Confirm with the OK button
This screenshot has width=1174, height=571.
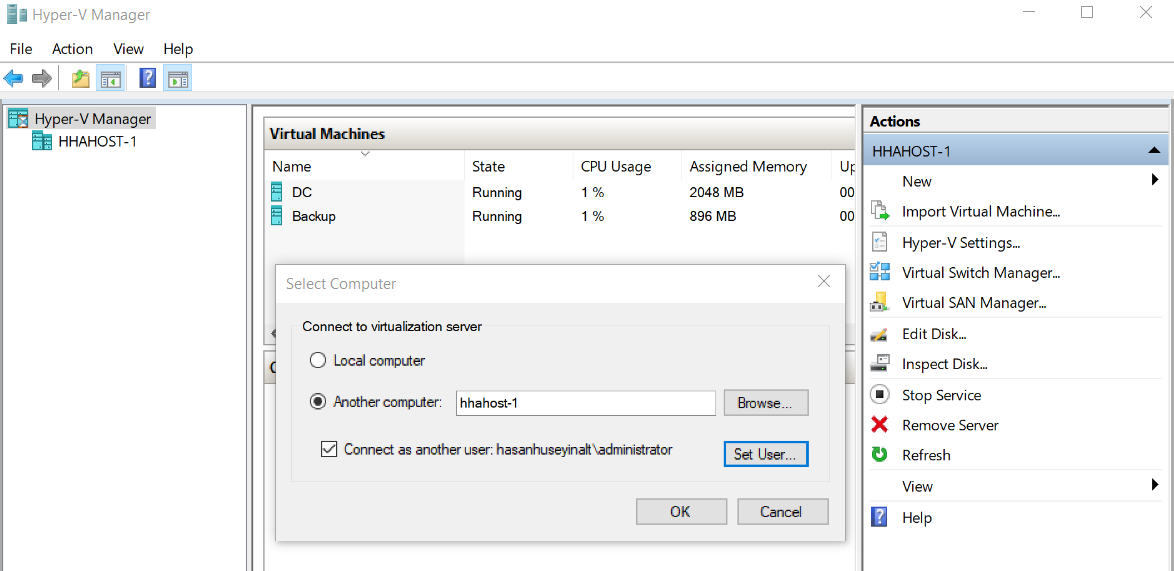pos(681,512)
